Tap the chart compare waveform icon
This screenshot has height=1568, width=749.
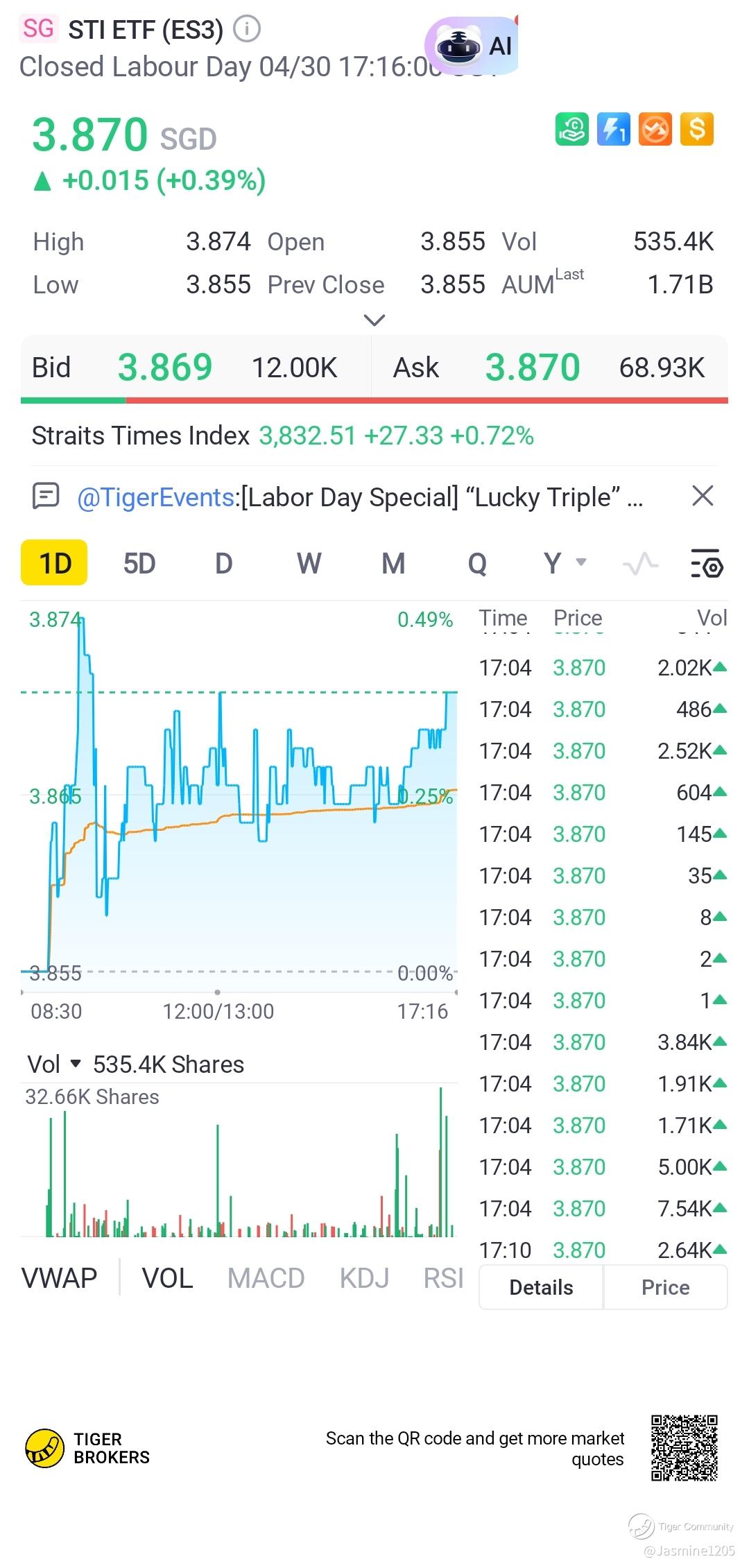[640, 563]
